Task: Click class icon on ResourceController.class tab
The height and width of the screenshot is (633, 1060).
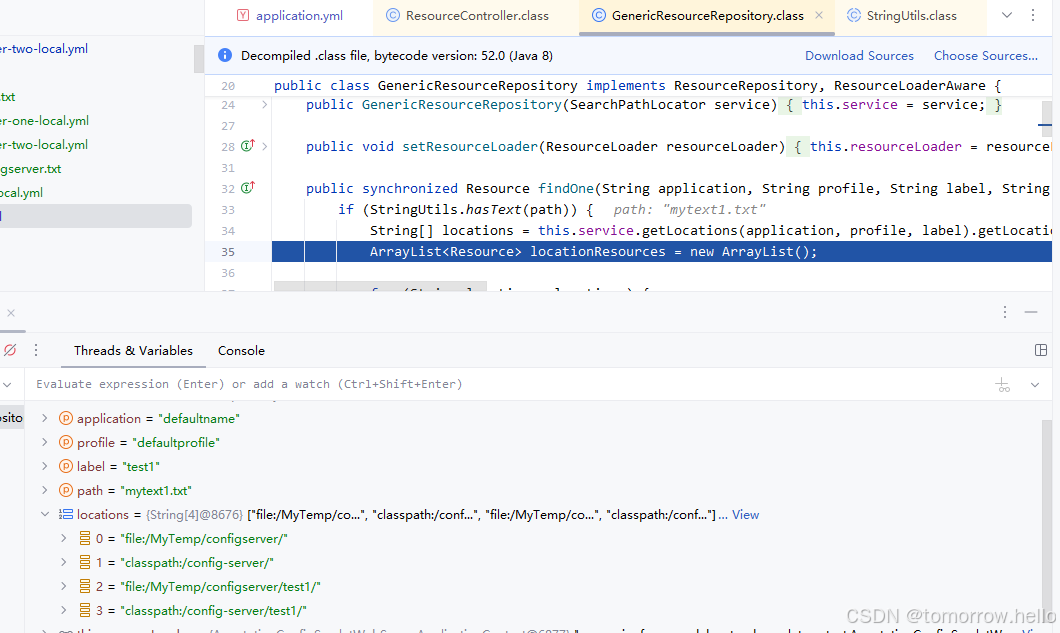Action: click(393, 15)
